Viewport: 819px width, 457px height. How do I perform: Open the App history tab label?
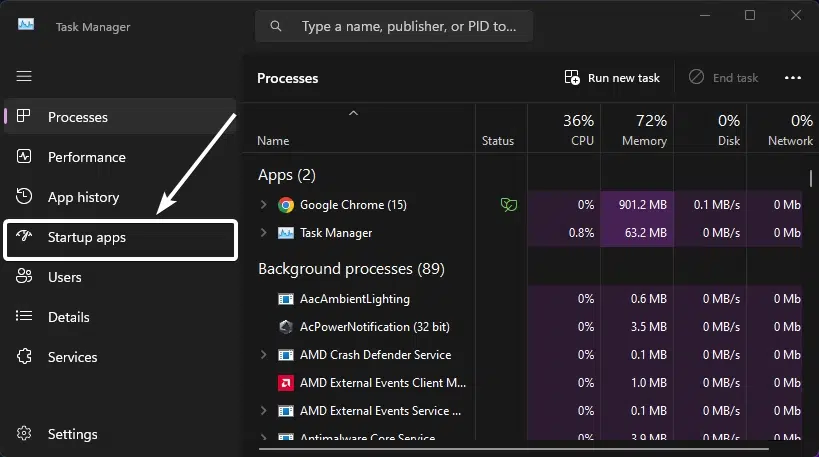tap(84, 197)
